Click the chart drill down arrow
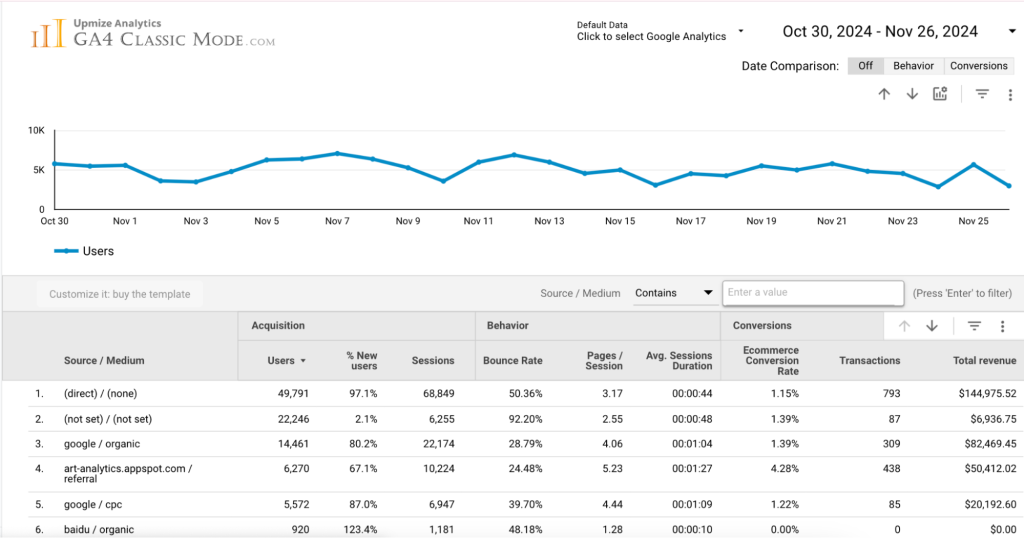 [x=912, y=94]
